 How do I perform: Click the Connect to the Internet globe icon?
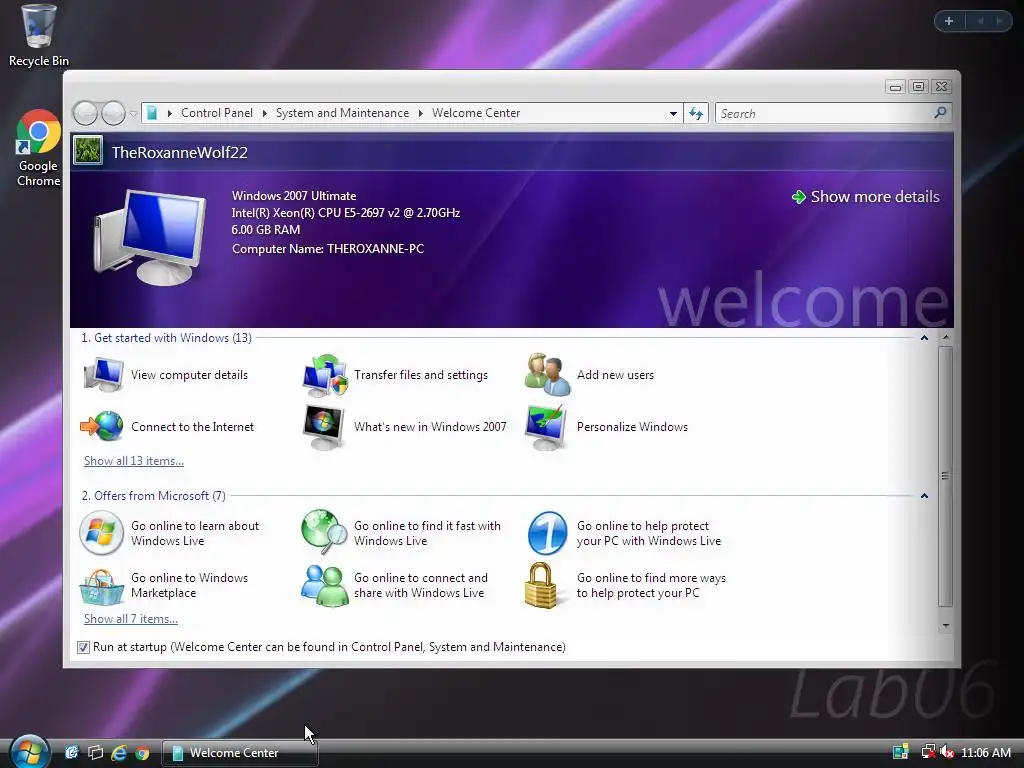102,426
